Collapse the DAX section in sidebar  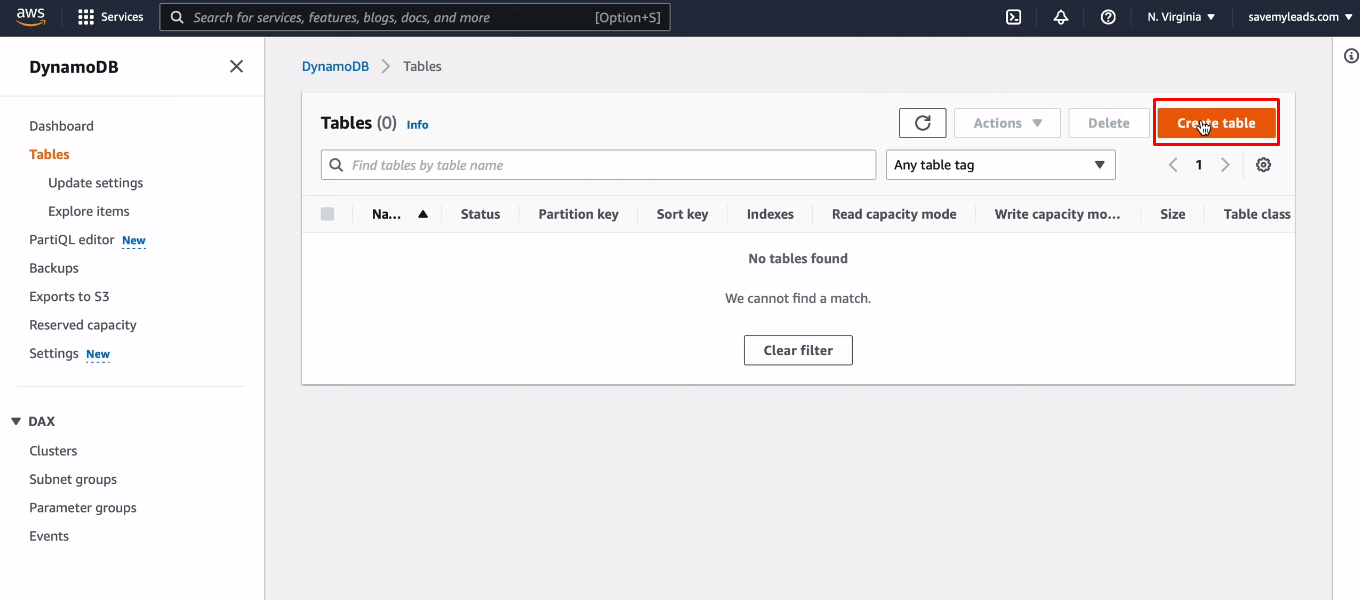click(x=16, y=422)
